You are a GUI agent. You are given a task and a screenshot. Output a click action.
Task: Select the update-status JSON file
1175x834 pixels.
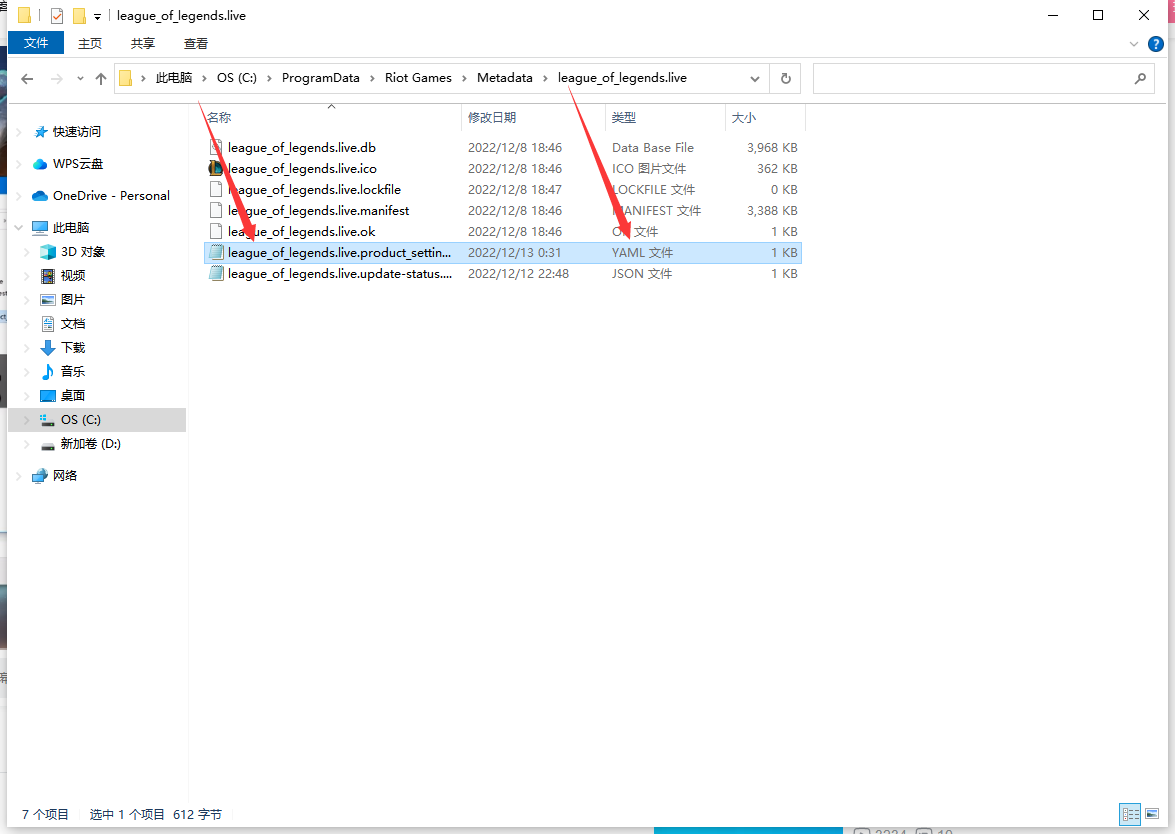[x=339, y=274]
